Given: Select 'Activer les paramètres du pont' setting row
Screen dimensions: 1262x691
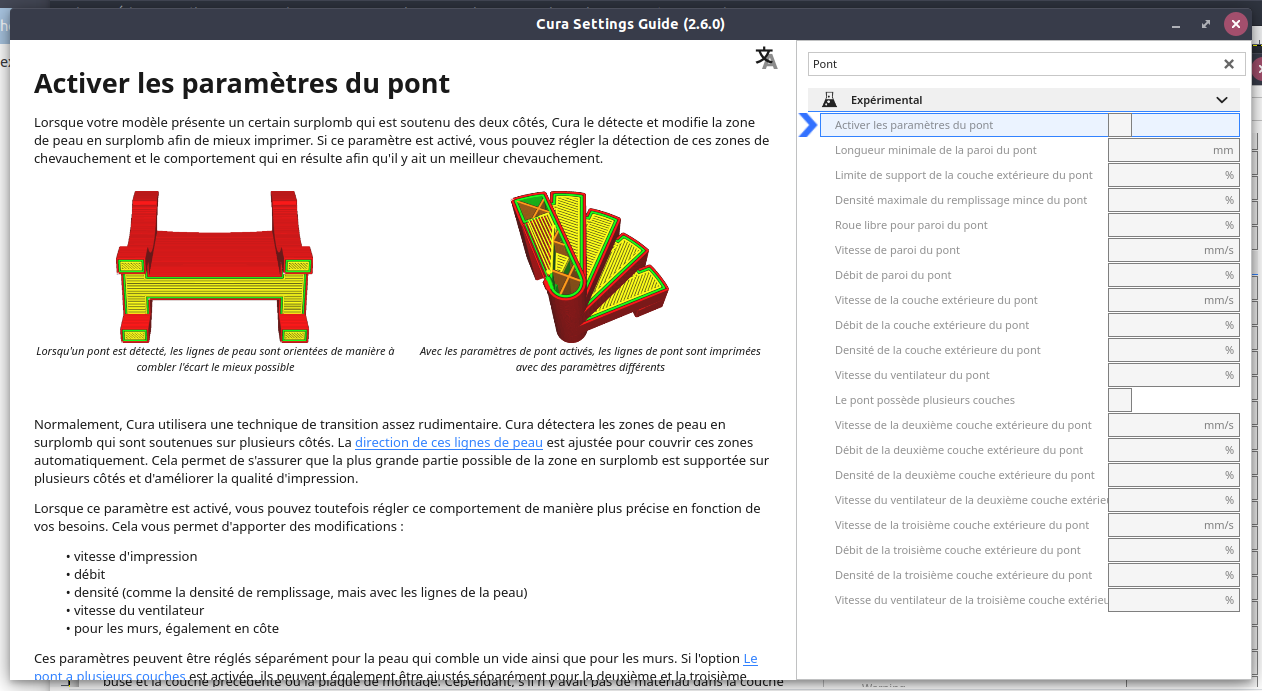Looking at the screenshot, I should click(x=1029, y=125).
